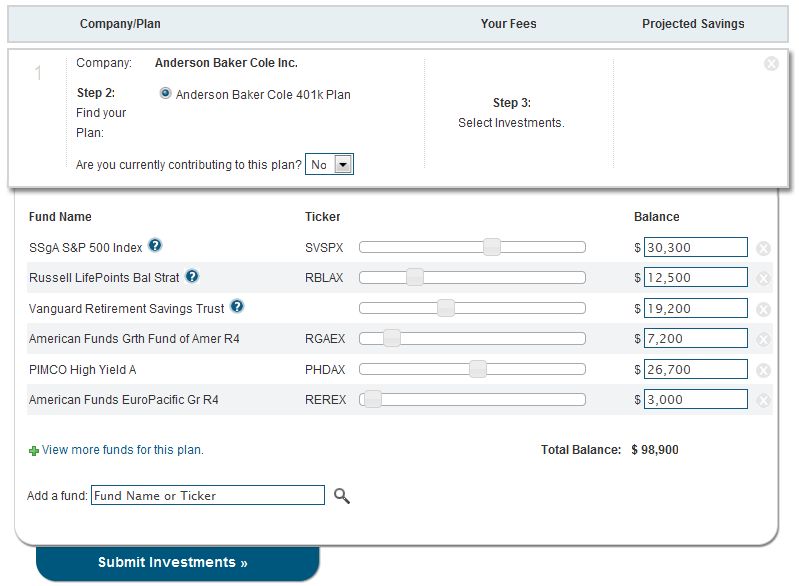Click the Anderson Baker Cole Inc. company name

(226, 63)
